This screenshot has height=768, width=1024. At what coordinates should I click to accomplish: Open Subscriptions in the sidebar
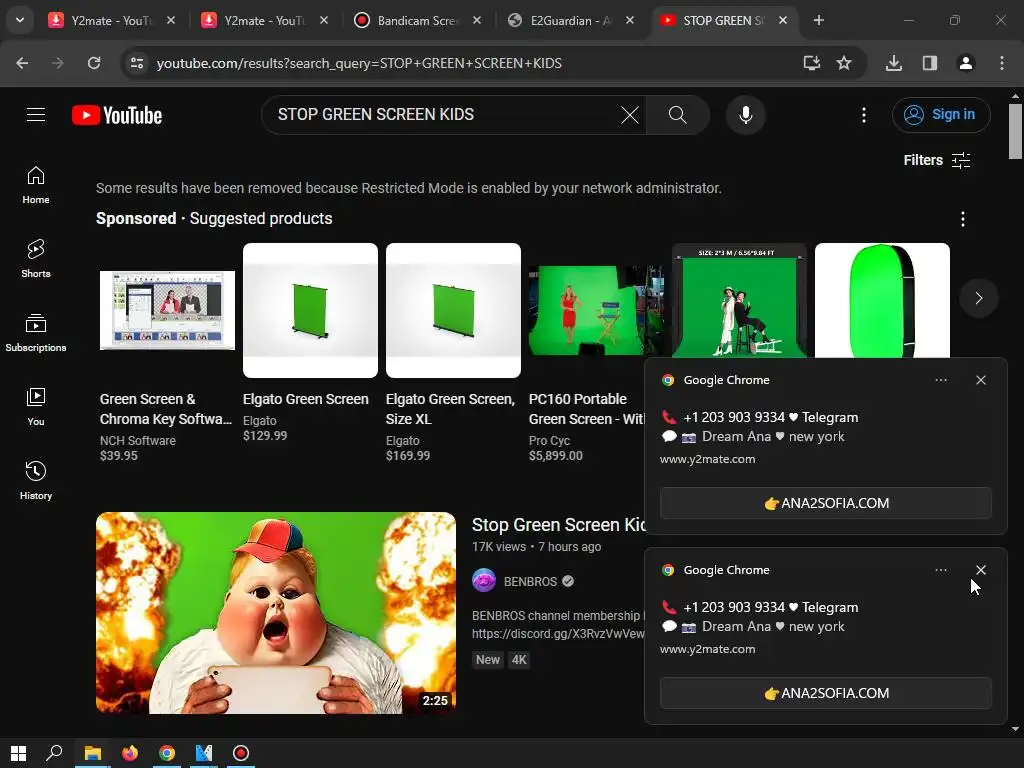[x=36, y=333]
